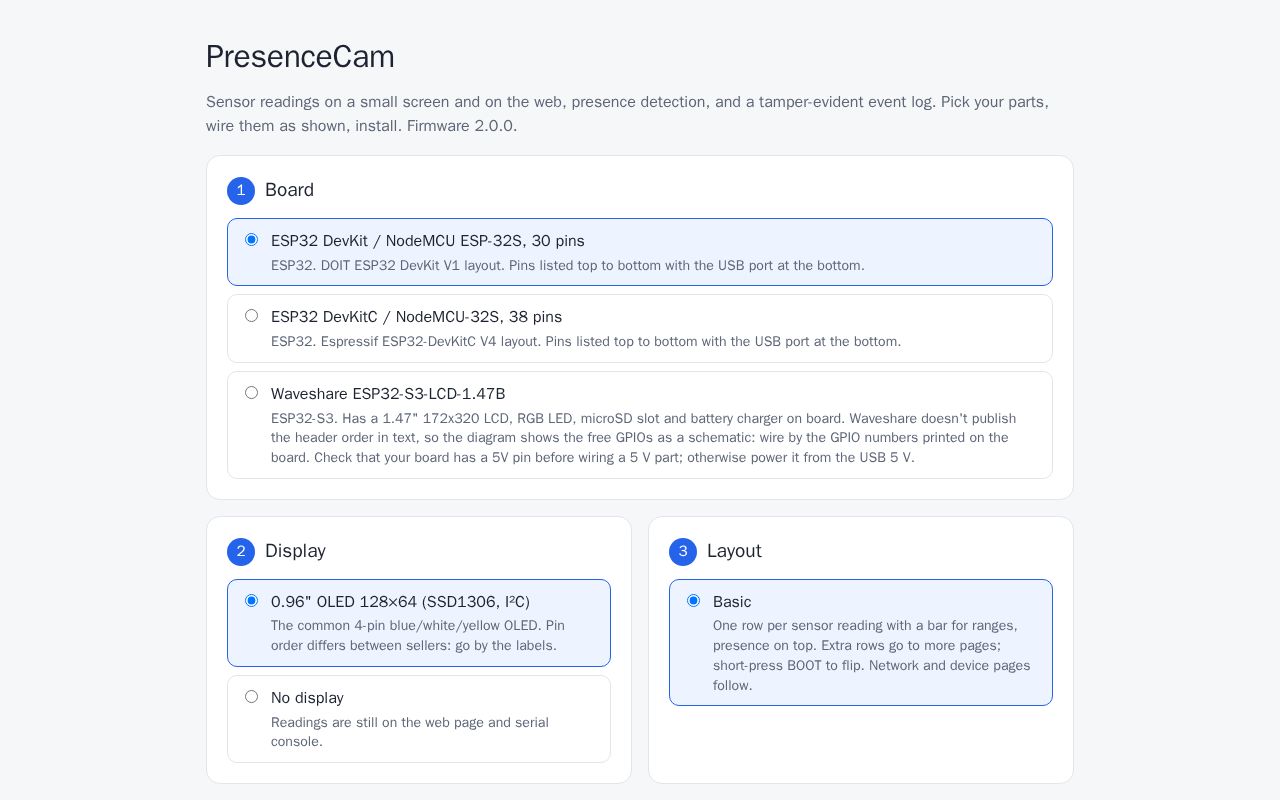Click the 'One row per sensor reading' description
The image size is (1280, 800).
tap(872, 655)
